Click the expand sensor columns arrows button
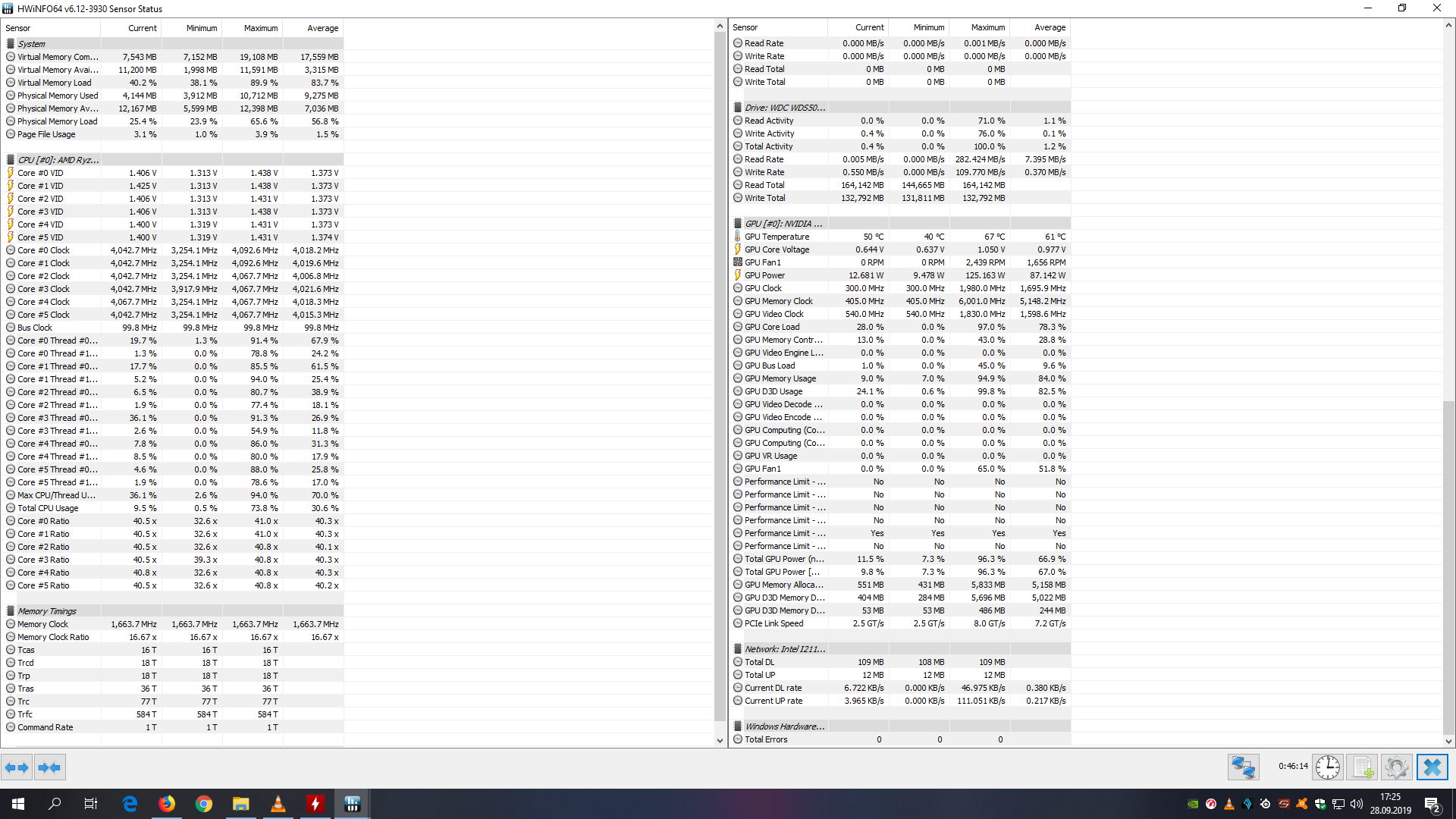 (x=17, y=767)
